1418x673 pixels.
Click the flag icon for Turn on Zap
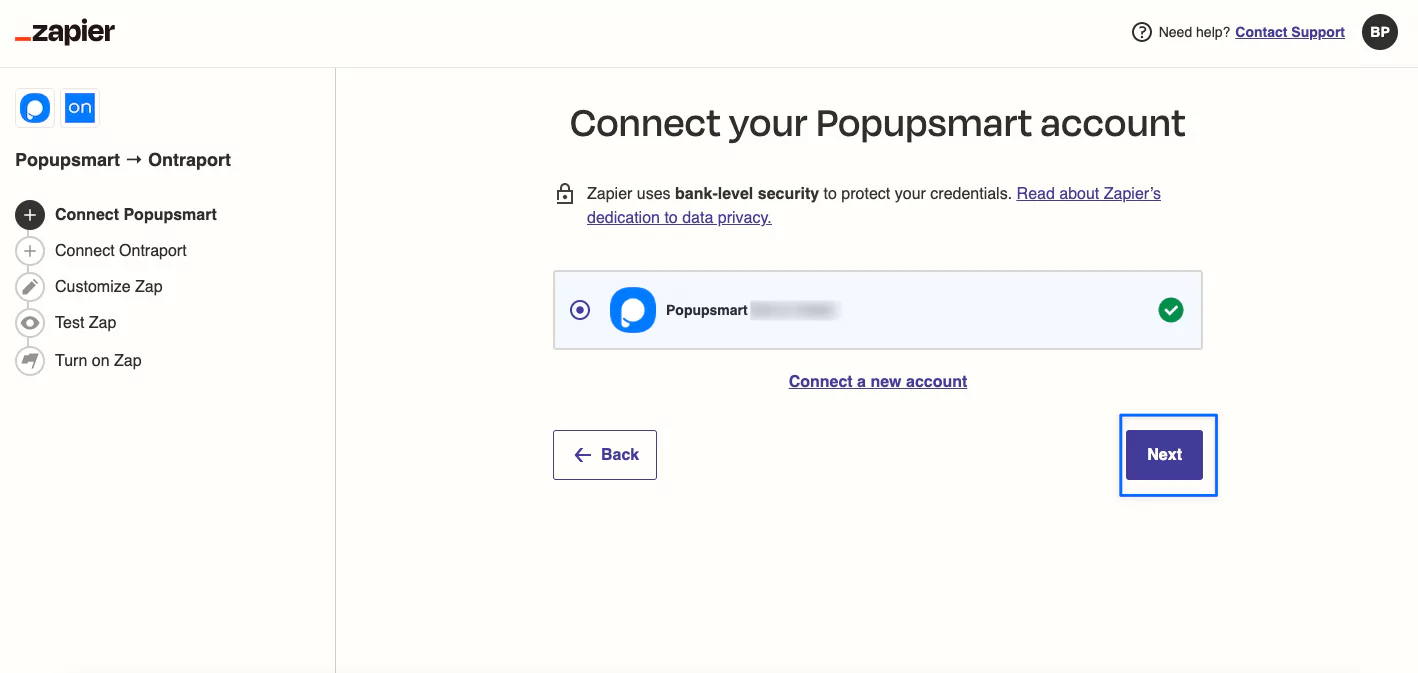pyautogui.click(x=30, y=361)
